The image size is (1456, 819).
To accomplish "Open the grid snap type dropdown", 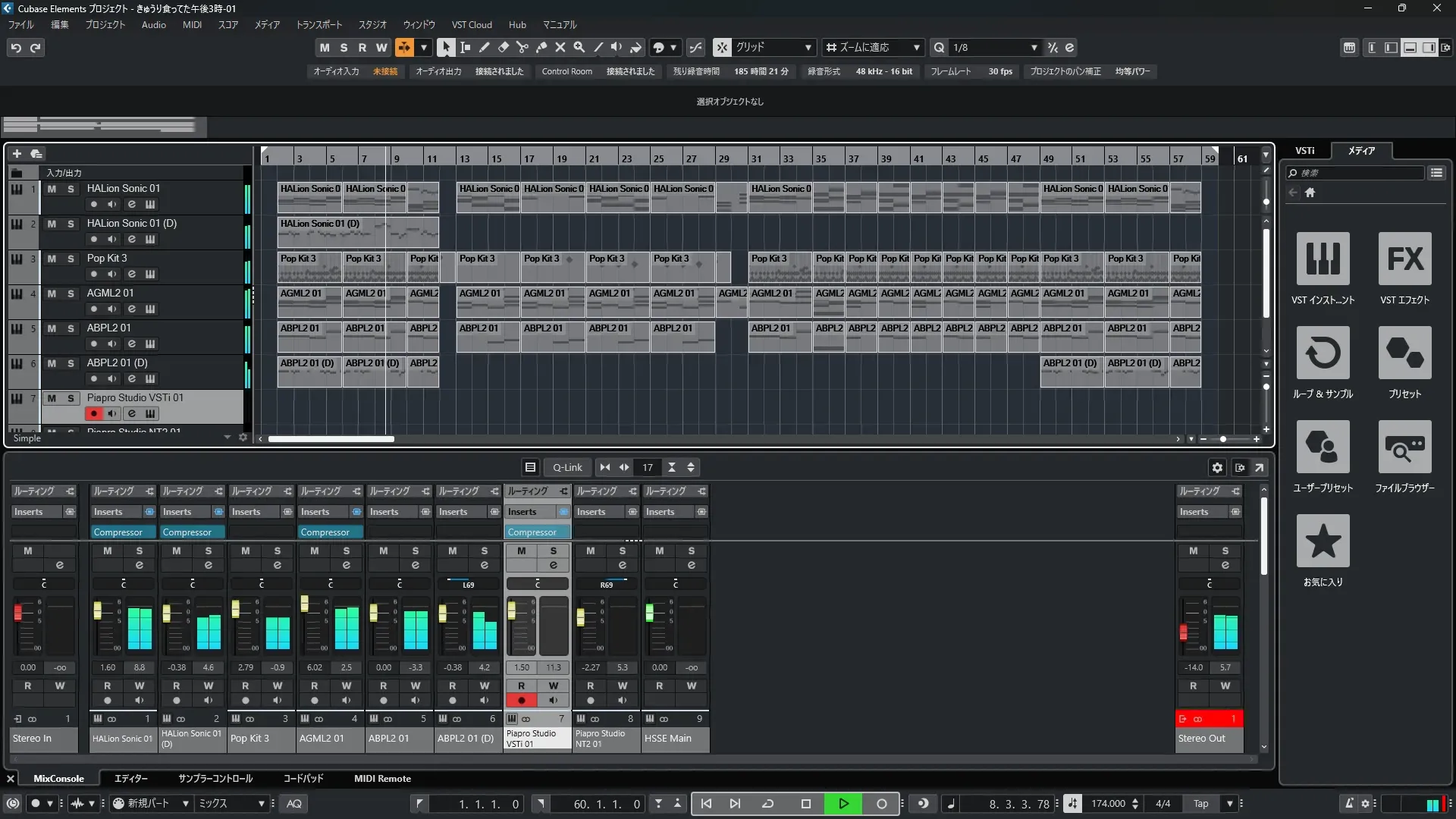I will pyautogui.click(x=808, y=48).
